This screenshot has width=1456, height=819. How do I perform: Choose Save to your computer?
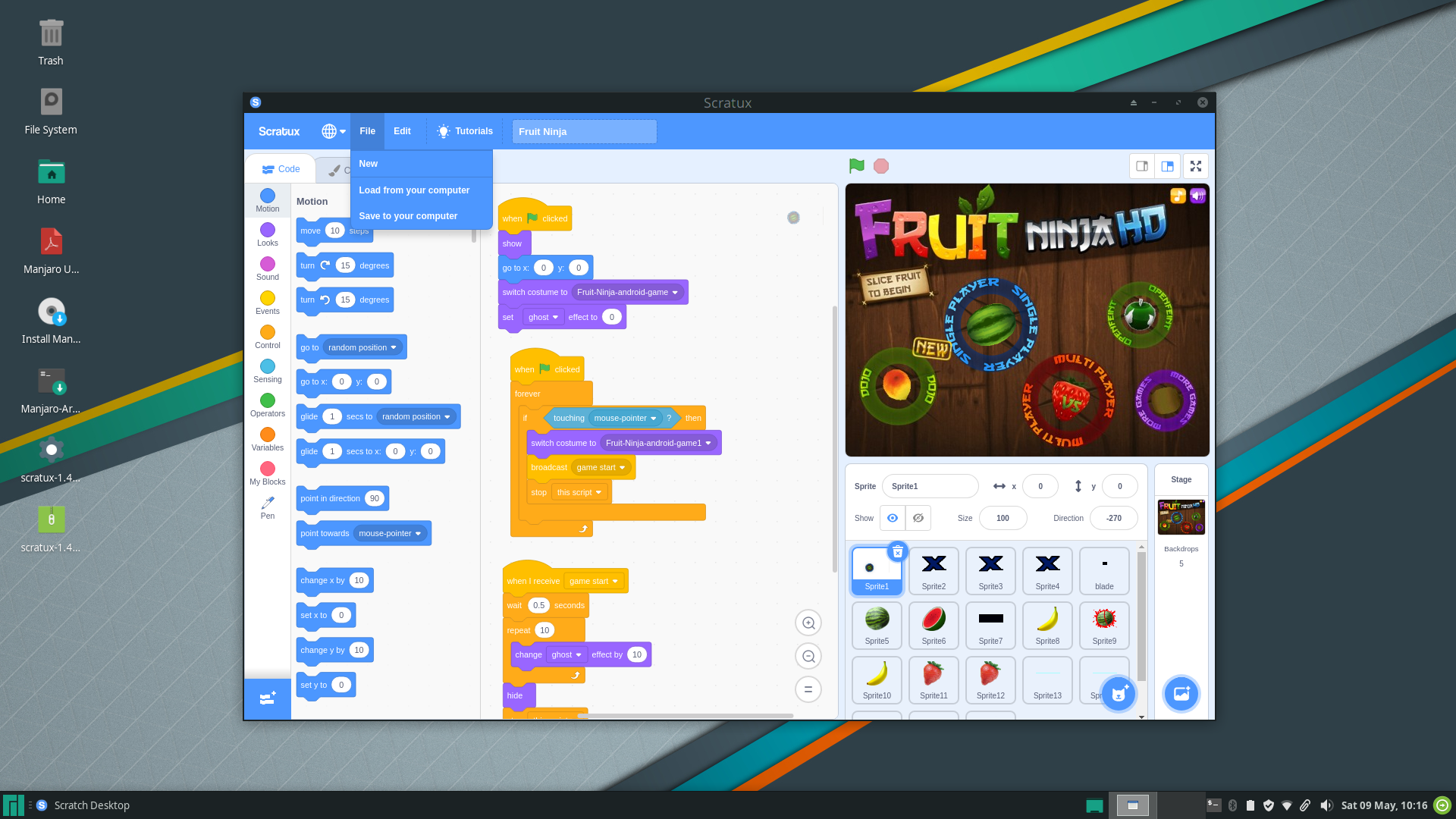coord(408,216)
